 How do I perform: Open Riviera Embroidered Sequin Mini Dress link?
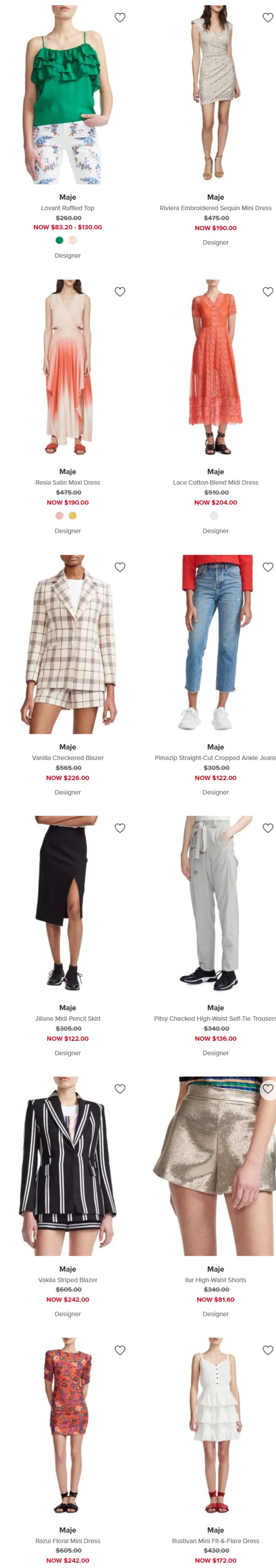pos(216,208)
